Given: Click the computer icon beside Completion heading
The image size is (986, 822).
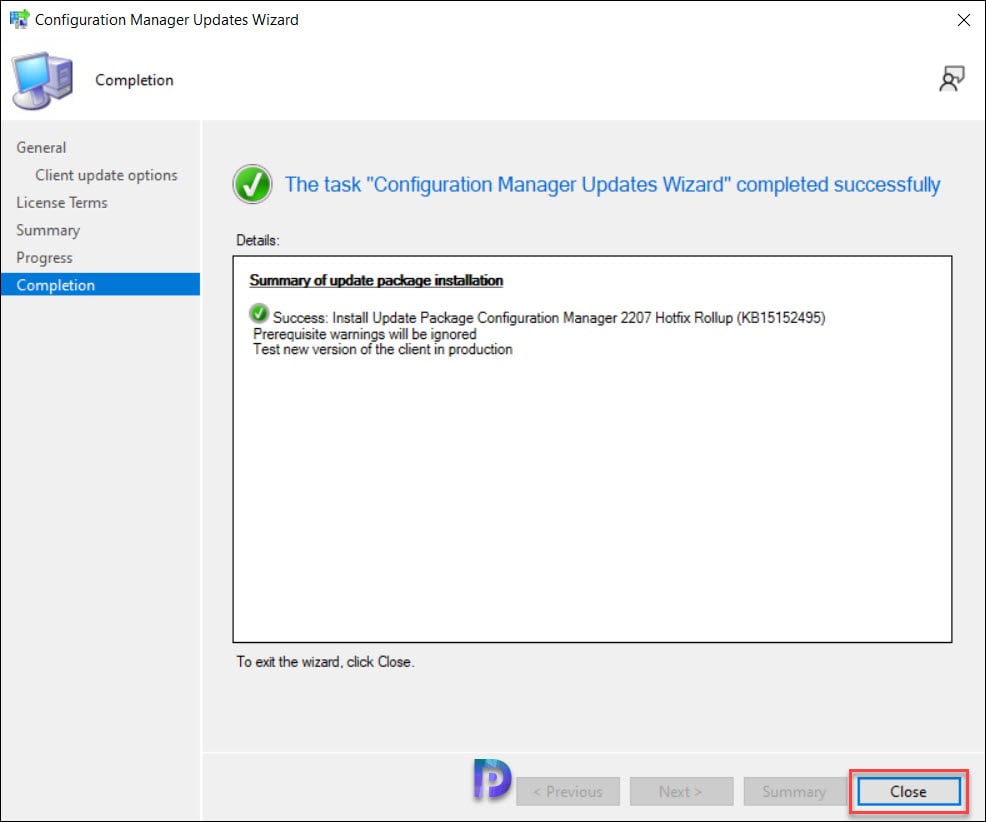Looking at the screenshot, I should click(x=42, y=81).
